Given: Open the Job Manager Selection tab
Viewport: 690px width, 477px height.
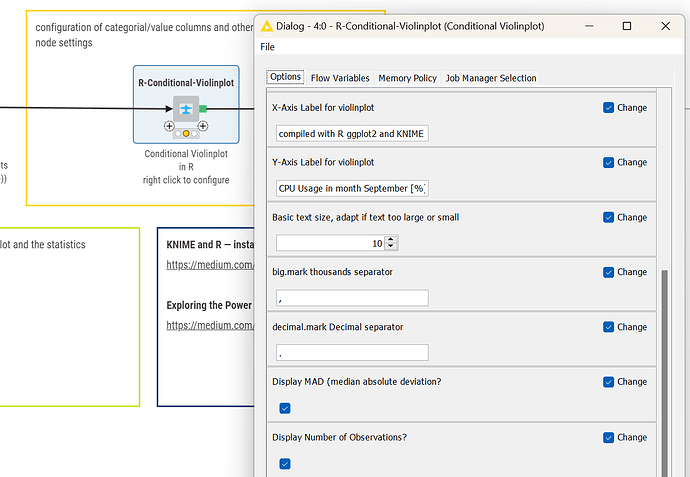Looking at the screenshot, I should tap(491, 78).
